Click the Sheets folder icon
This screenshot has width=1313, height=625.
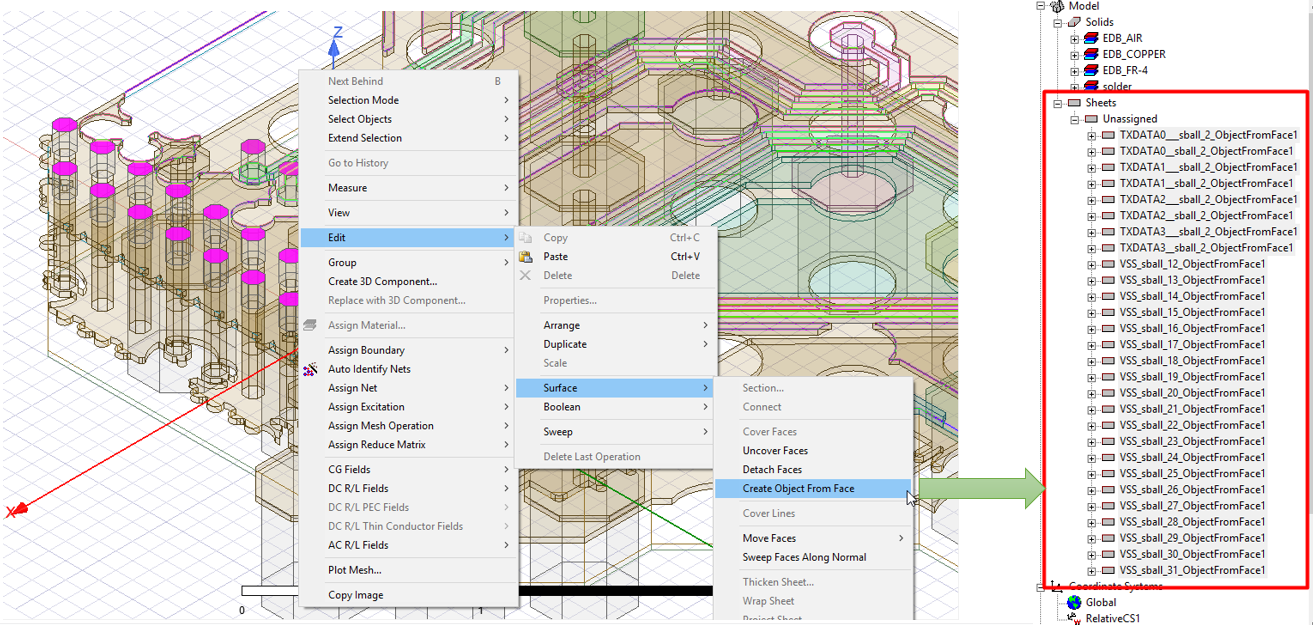(1075, 103)
